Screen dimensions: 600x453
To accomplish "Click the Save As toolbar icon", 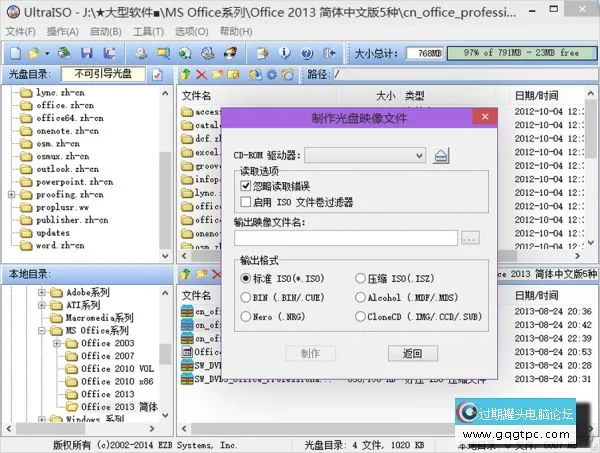I will click(109, 53).
